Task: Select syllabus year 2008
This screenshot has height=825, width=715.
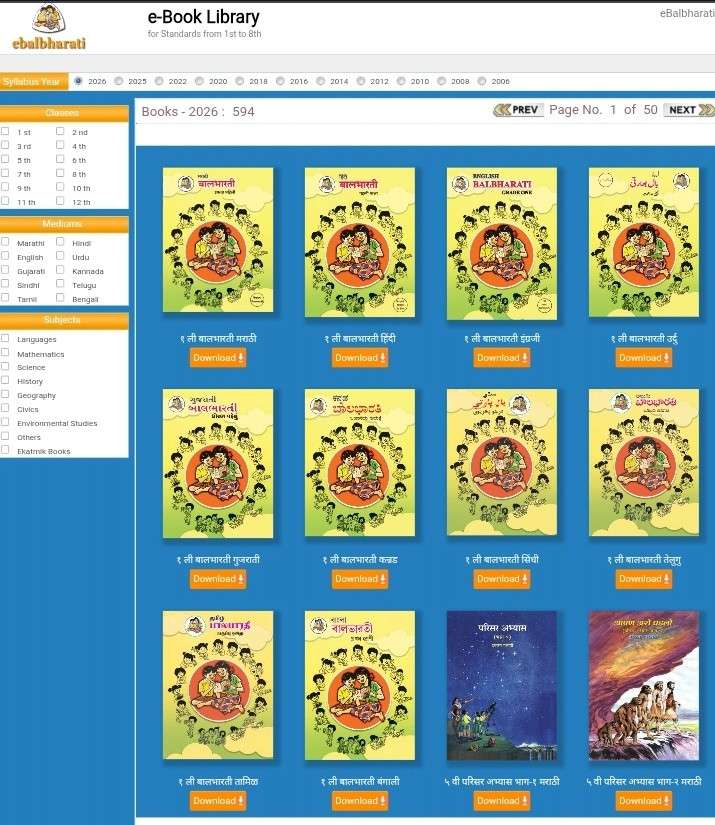Action: coord(441,81)
